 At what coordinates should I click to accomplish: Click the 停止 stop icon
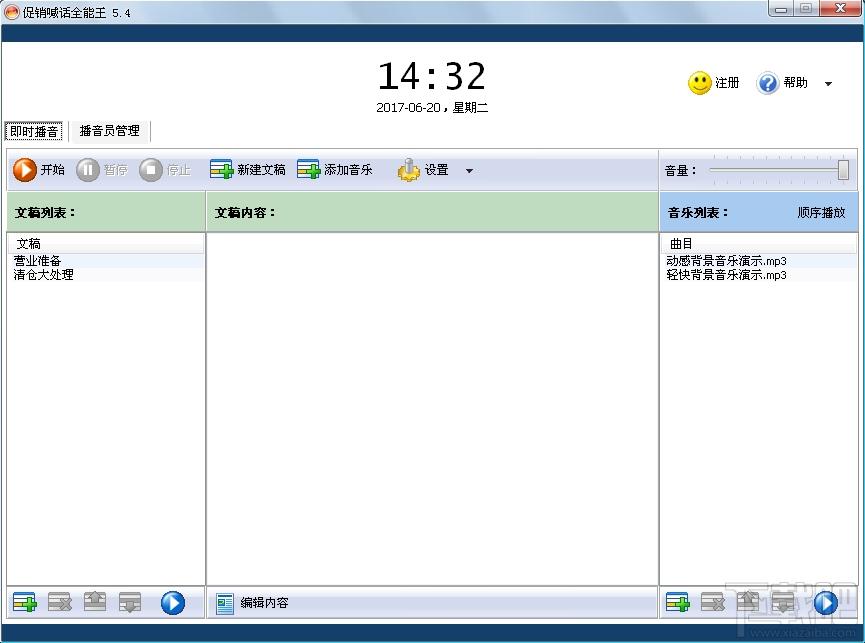151,170
